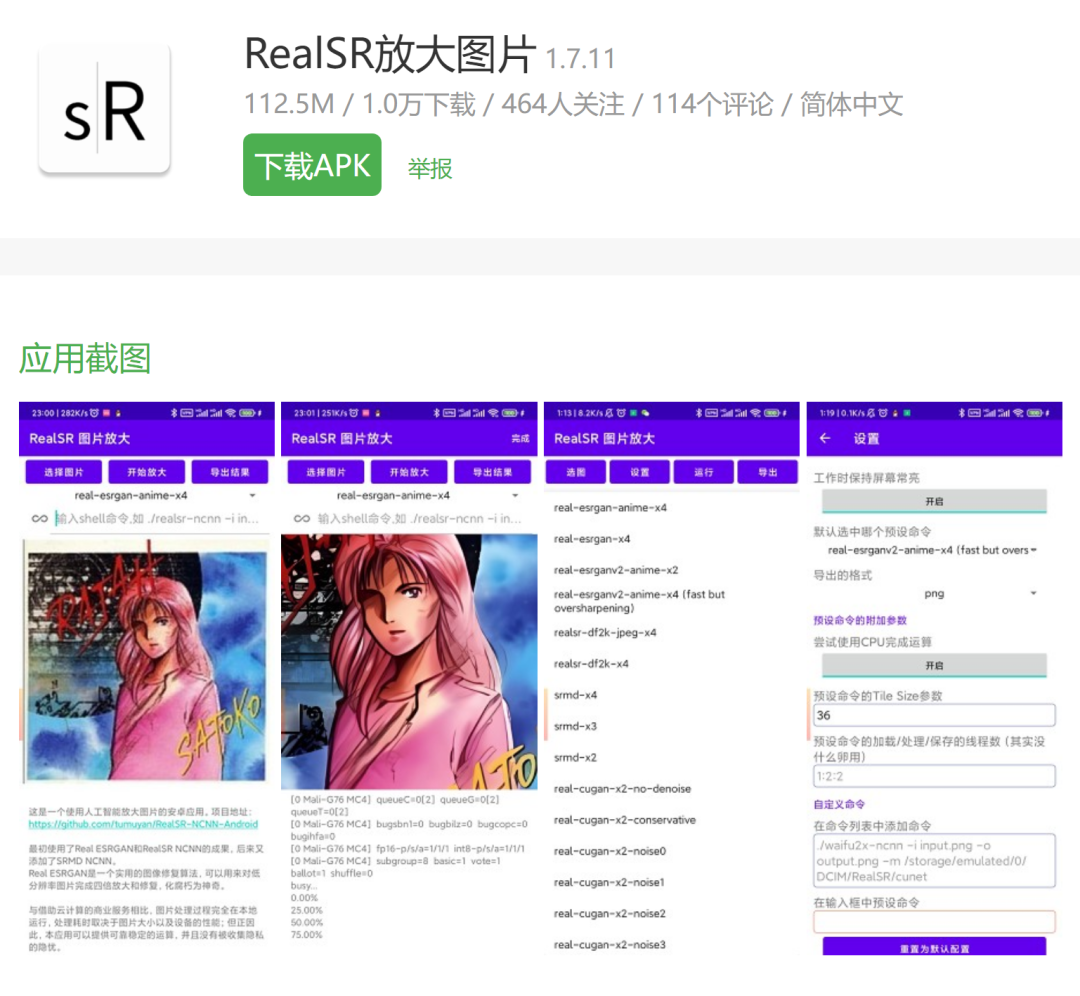Click 导出结果 button in 23:00 screenshot

tap(230, 472)
